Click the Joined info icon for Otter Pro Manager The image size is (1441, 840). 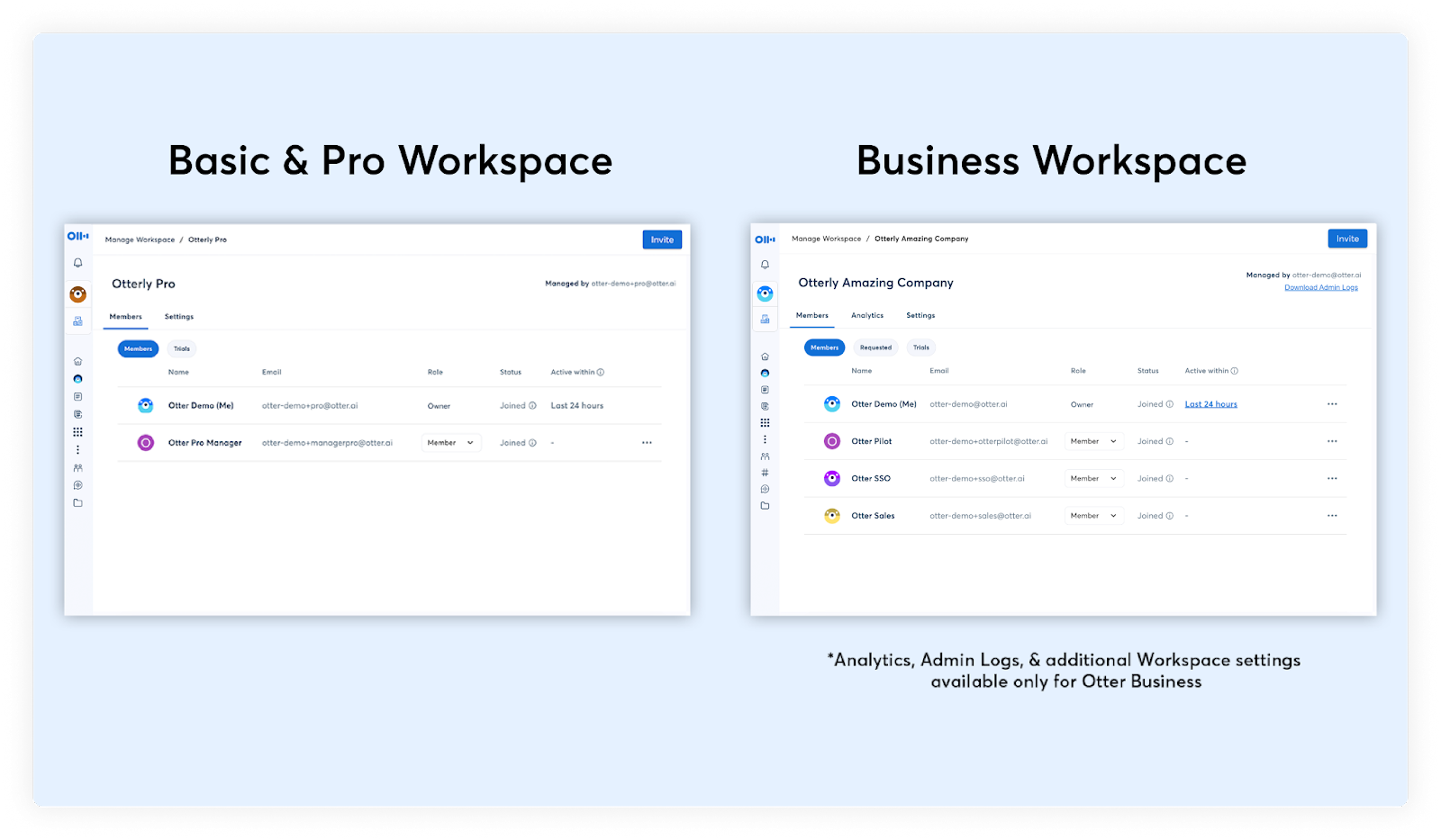tap(532, 443)
